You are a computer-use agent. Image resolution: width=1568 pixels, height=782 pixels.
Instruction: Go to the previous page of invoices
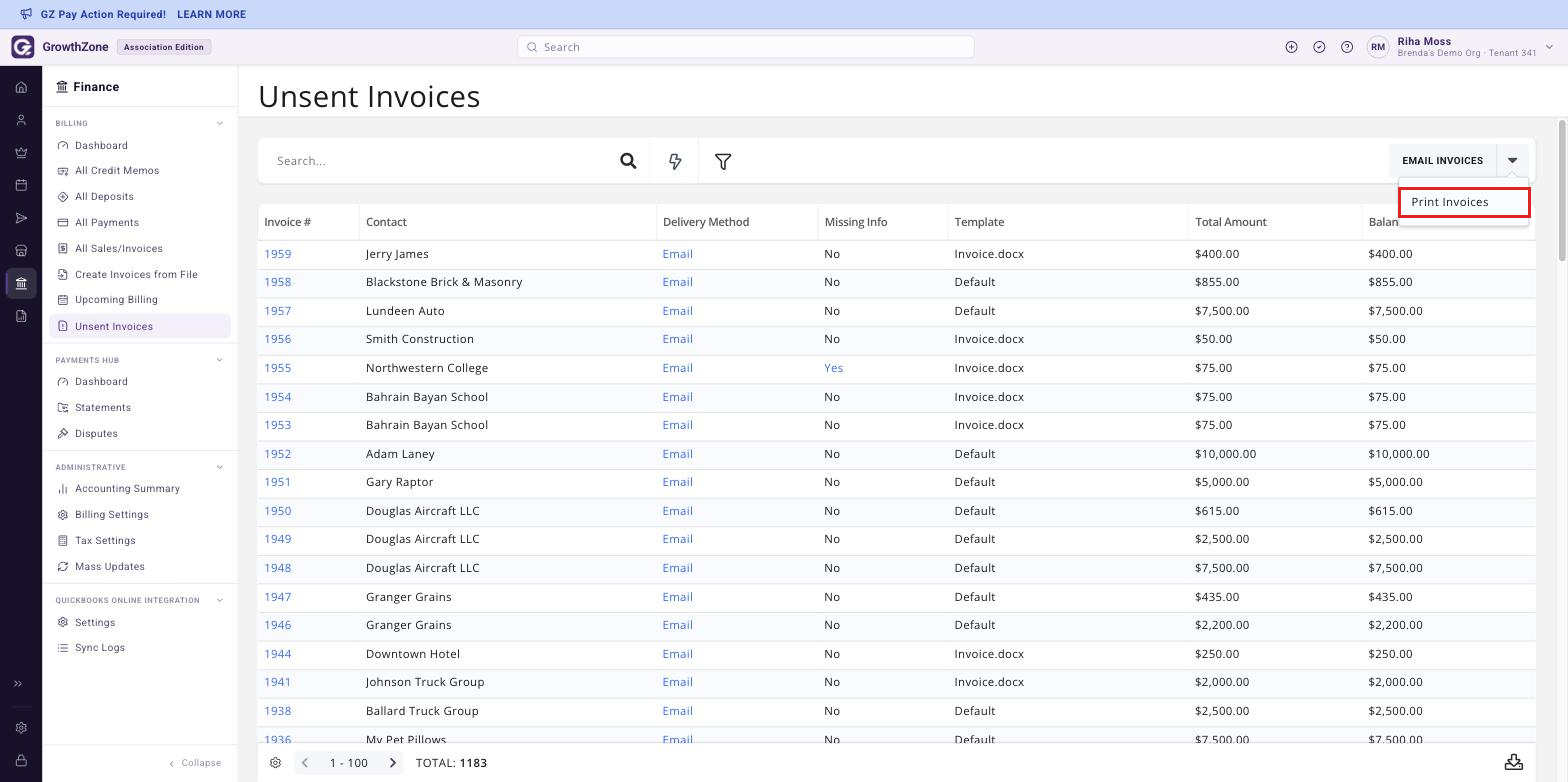(307, 763)
